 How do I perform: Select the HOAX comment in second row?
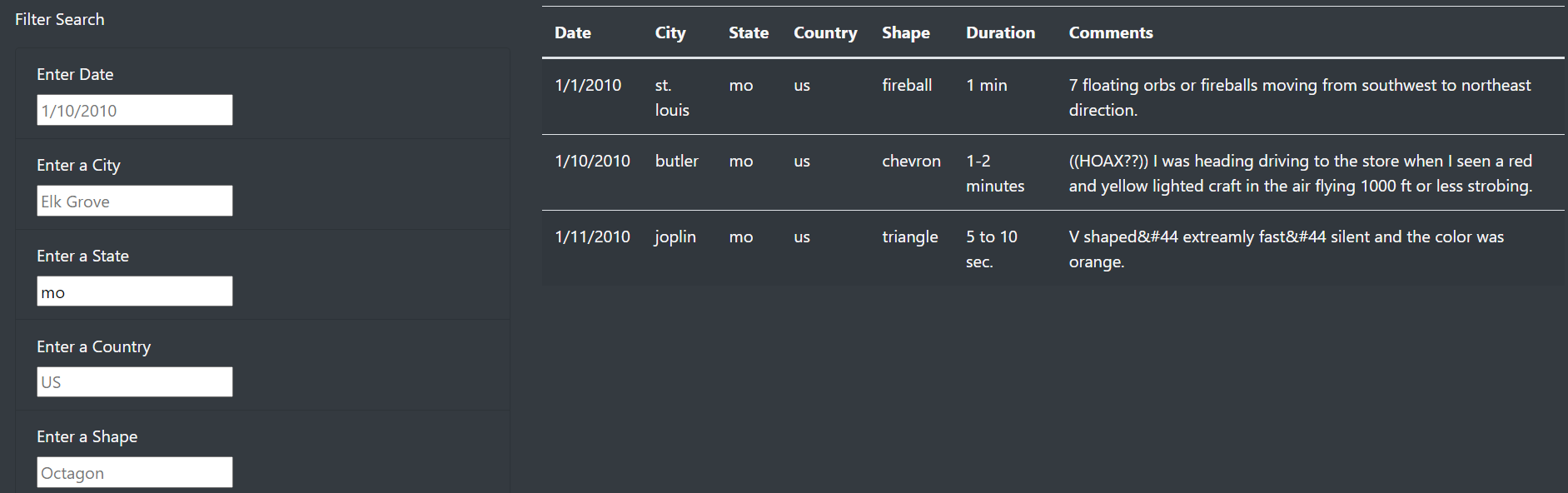click(x=1299, y=173)
